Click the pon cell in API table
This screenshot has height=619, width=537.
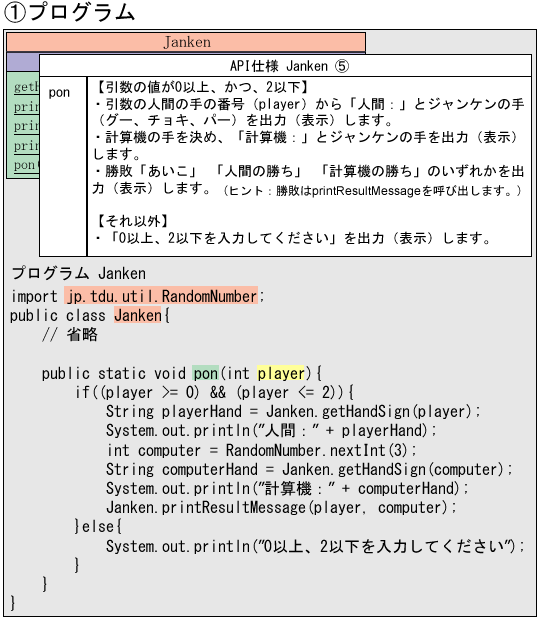[63, 166]
